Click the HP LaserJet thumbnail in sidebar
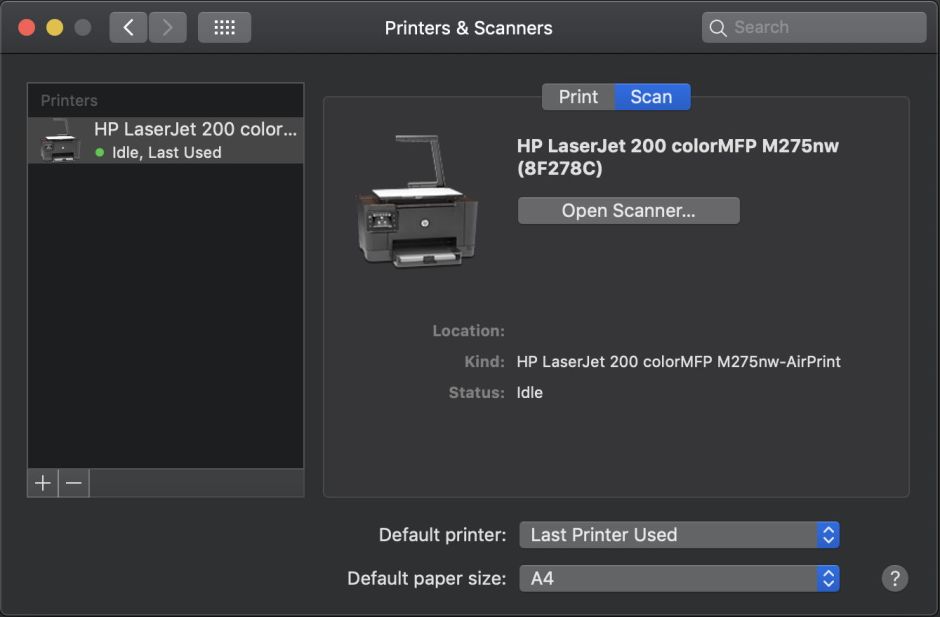Viewport: 940px width, 617px height. pyautogui.click(x=60, y=141)
